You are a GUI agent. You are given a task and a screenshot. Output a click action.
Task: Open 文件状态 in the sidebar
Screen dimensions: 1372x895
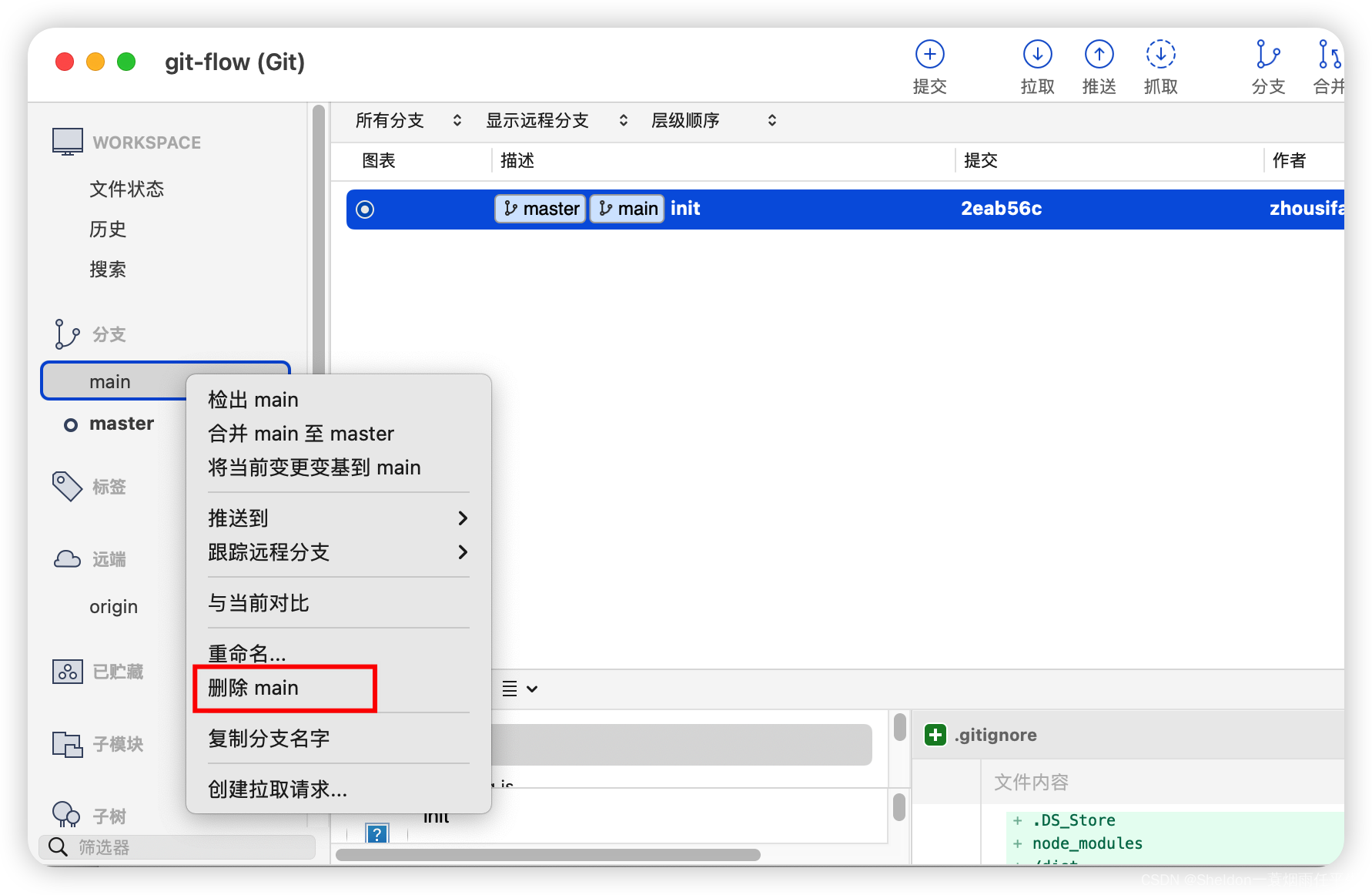click(126, 189)
